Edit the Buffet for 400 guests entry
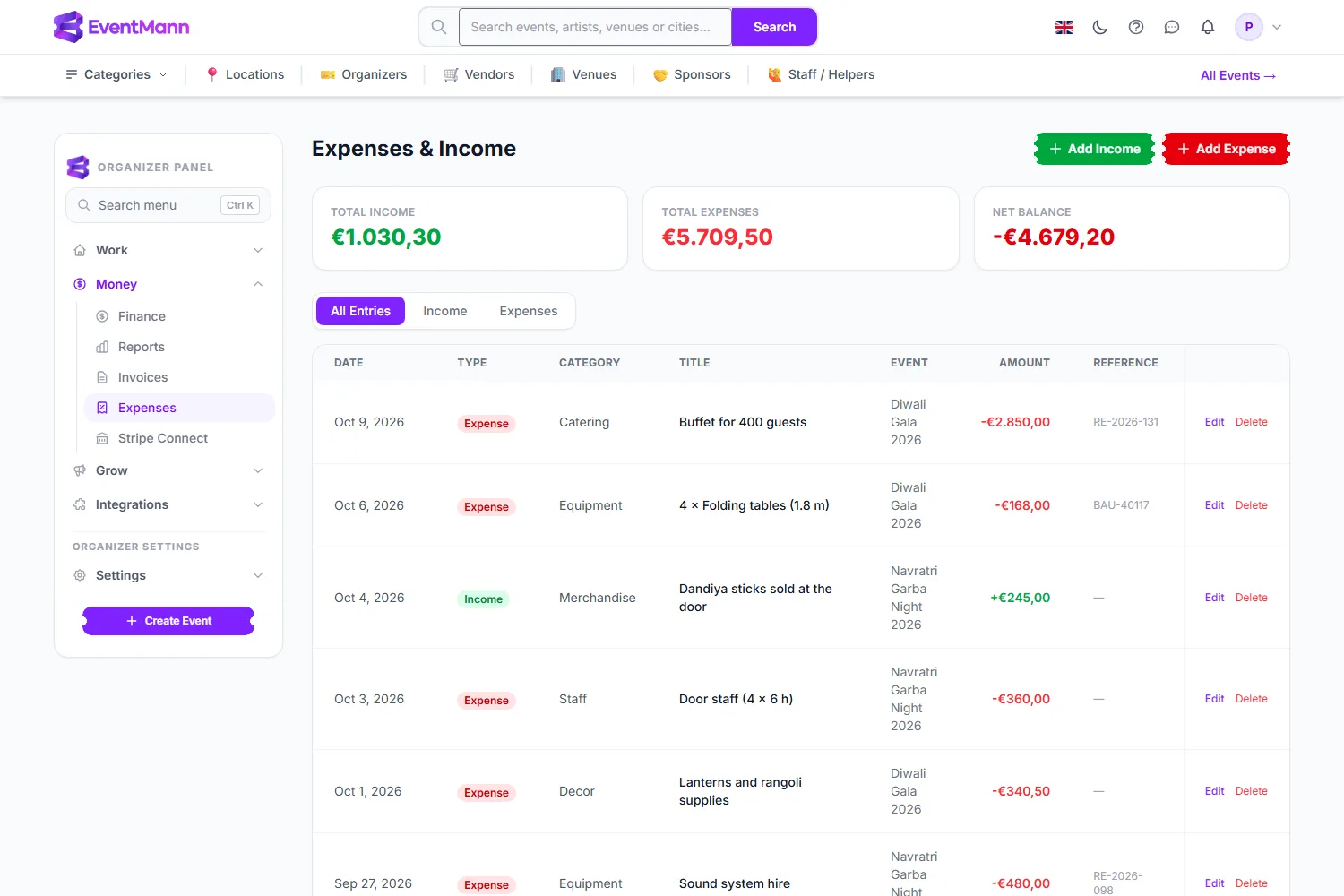The height and width of the screenshot is (896, 1344). tap(1214, 422)
